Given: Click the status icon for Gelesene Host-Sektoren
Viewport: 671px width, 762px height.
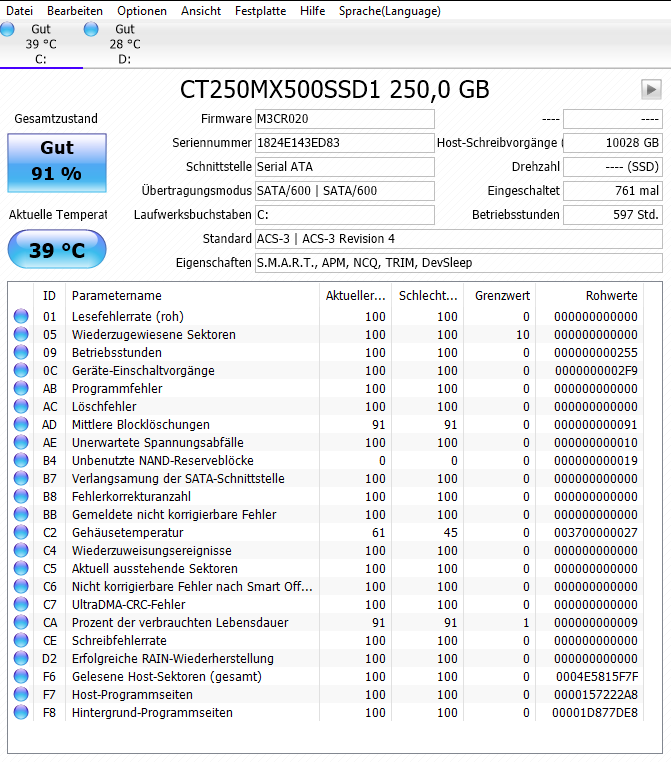Looking at the screenshot, I should (x=21, y=676).
